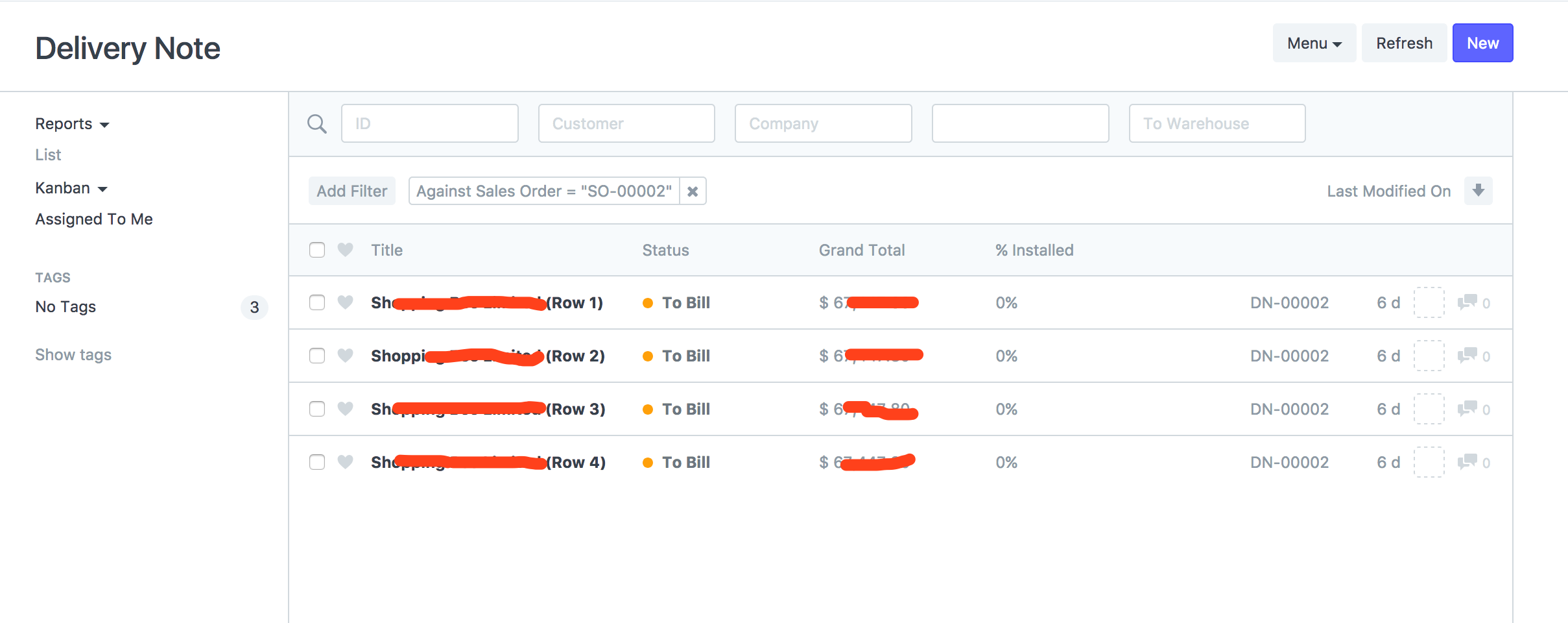Favorite the Row 2 delivery note heart icon

(x=345, y=356)
